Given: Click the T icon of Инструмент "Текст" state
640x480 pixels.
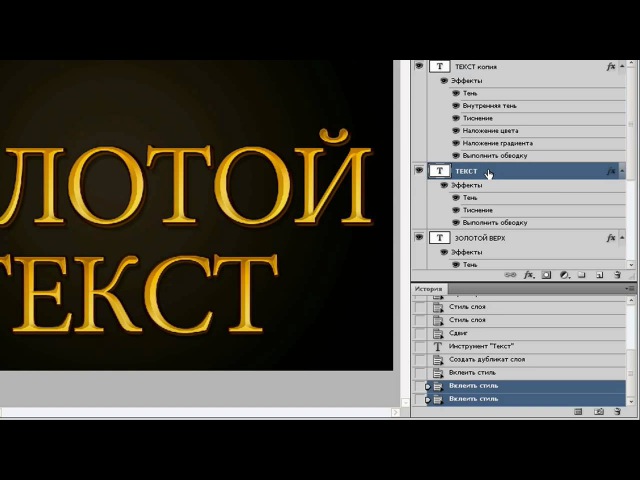Looking at the screenshot, I should point(438,347).
